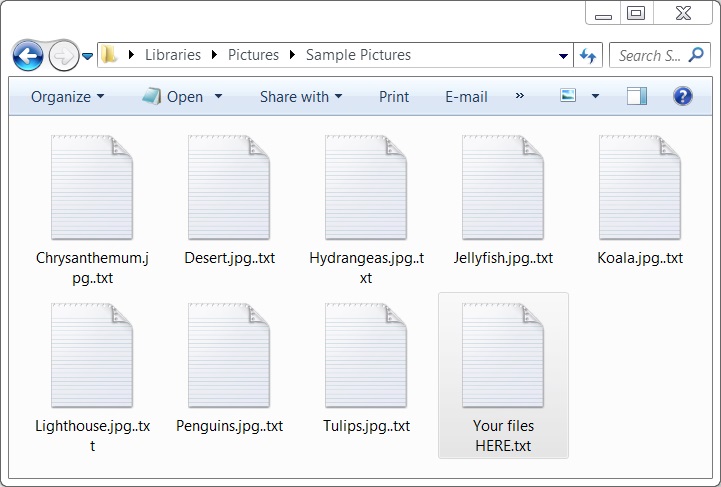Click the greyed Forward navigation arrow

(63, 56)
